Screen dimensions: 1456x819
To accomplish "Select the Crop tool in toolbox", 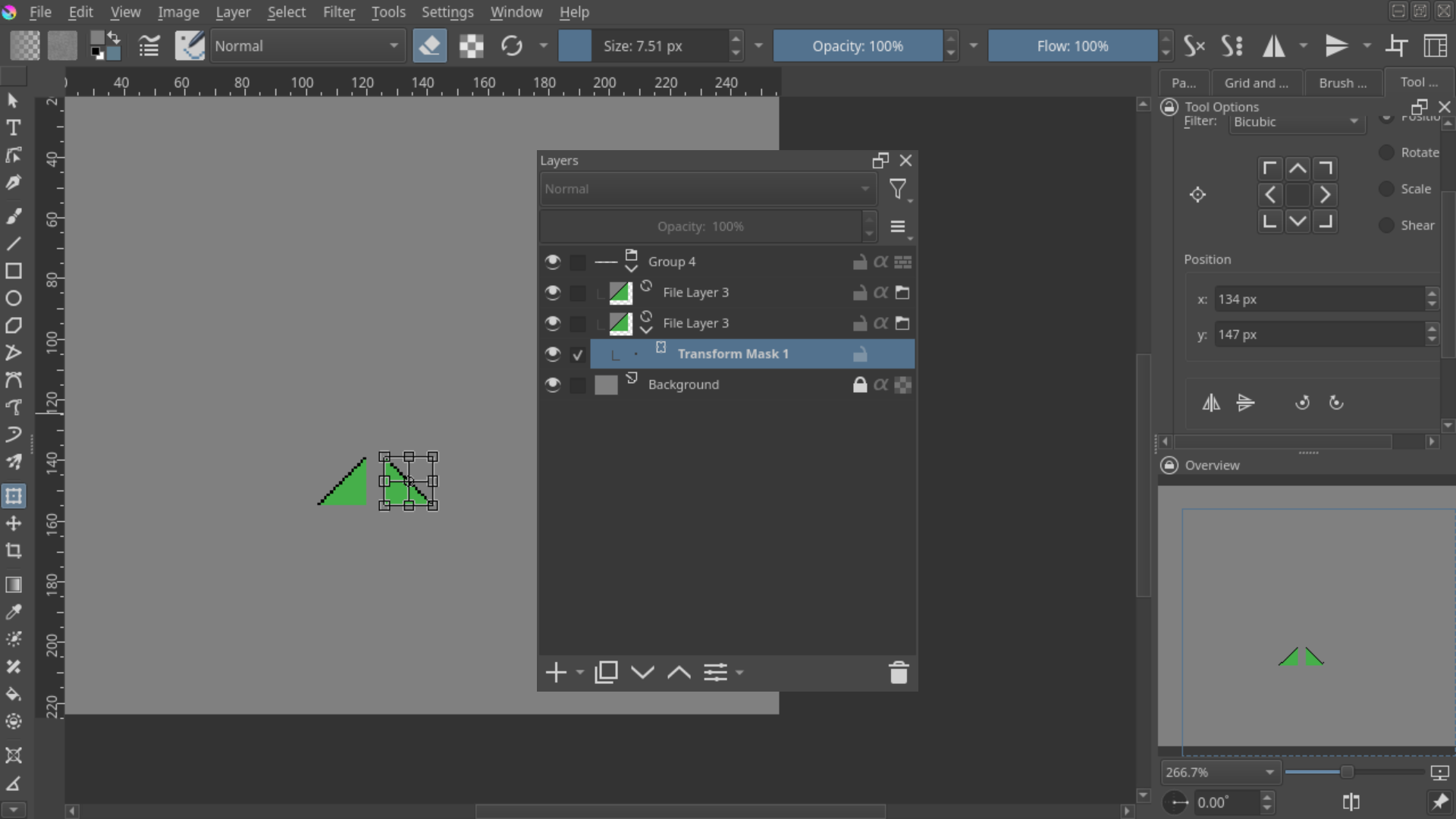I will 13,551.
